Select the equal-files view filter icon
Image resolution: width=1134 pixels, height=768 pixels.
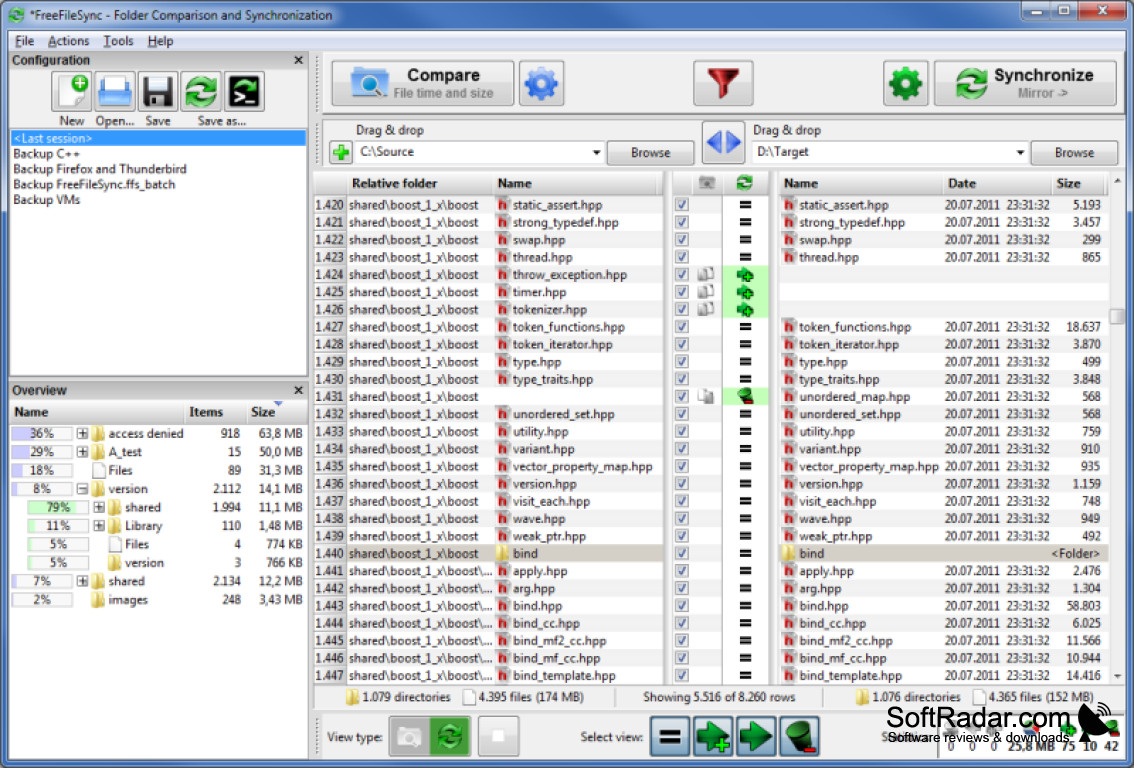coord(671,736)
